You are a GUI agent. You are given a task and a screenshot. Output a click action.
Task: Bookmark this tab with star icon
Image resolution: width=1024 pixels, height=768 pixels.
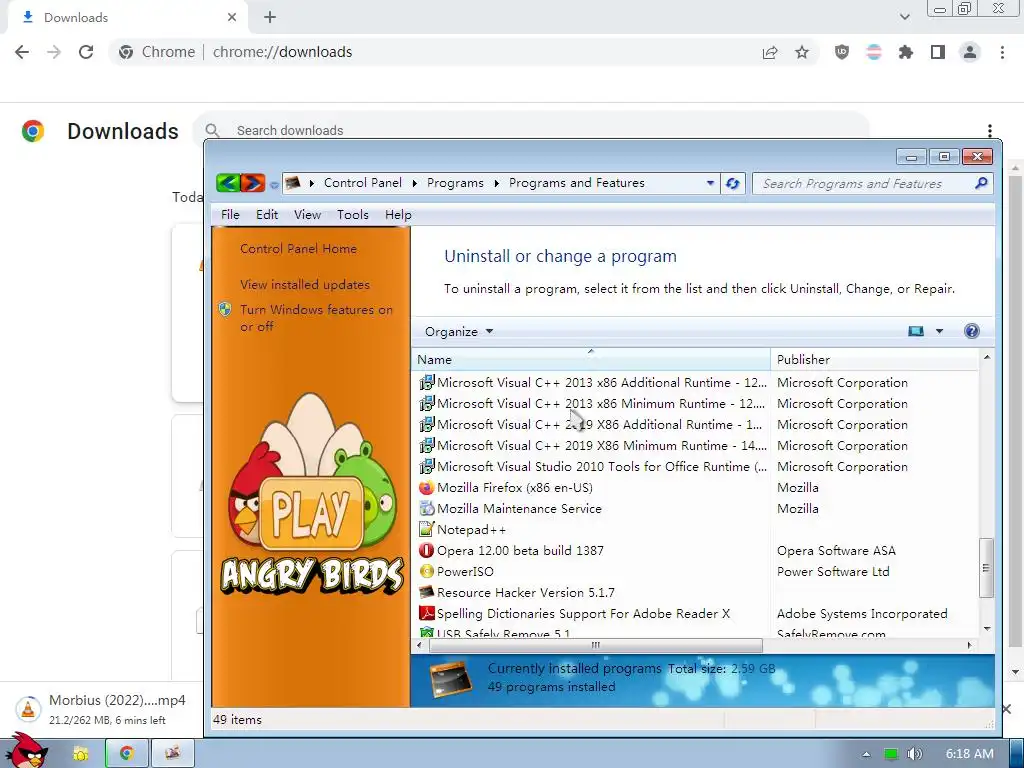pos(802,52)
